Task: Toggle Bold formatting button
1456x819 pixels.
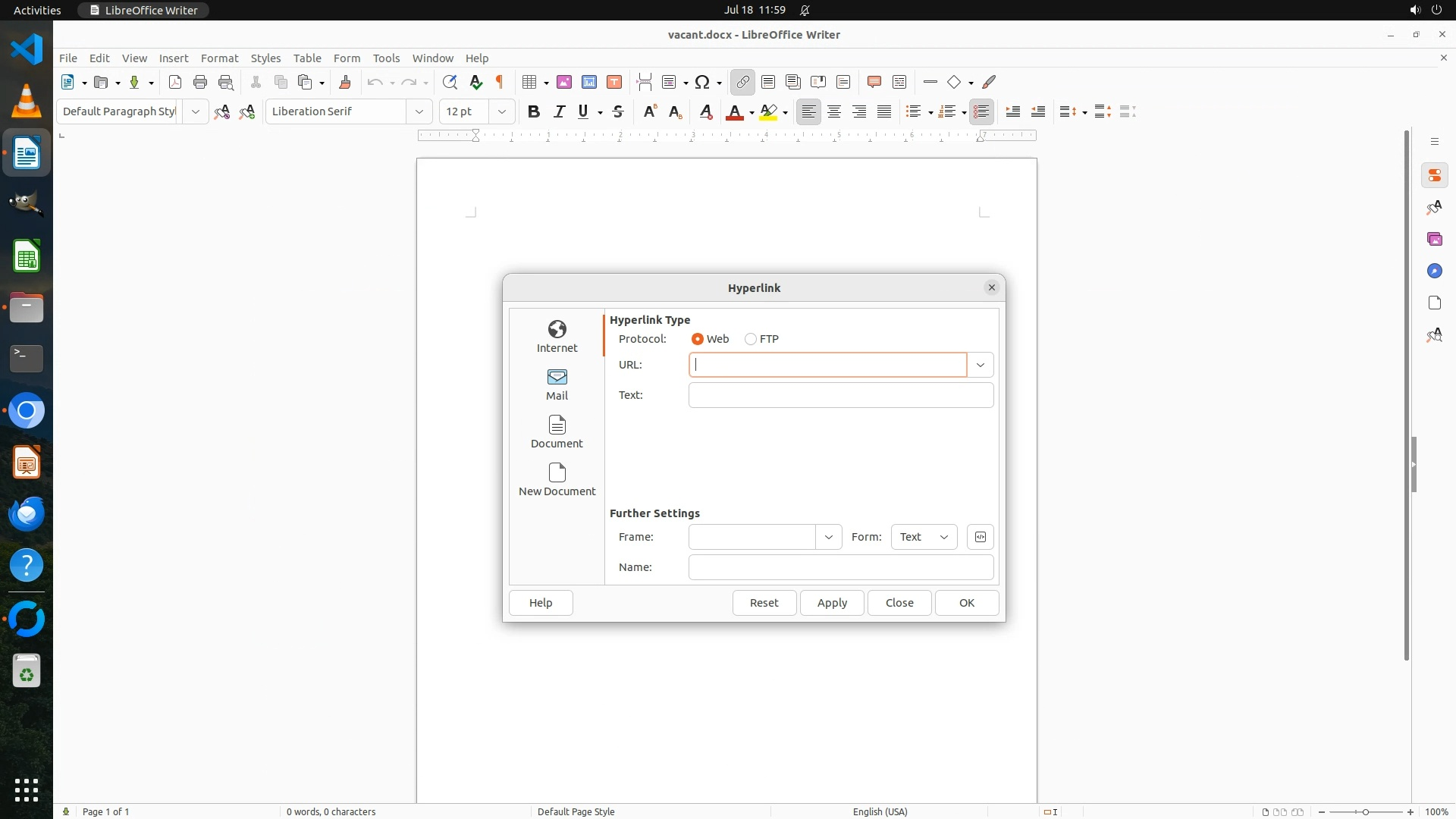Action: click(x=534, y=111)
